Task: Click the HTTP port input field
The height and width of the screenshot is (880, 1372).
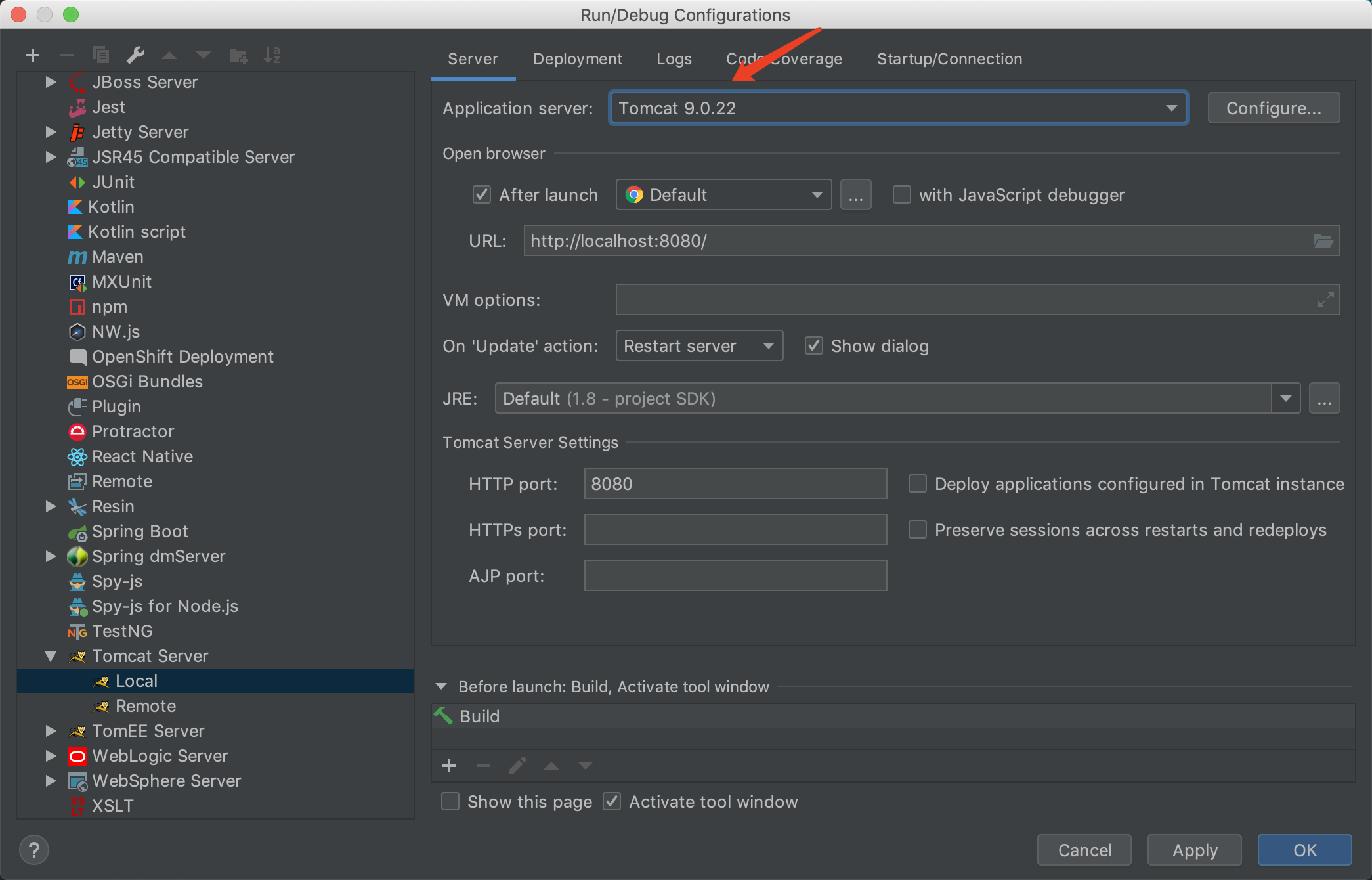Action: [735, 484]
